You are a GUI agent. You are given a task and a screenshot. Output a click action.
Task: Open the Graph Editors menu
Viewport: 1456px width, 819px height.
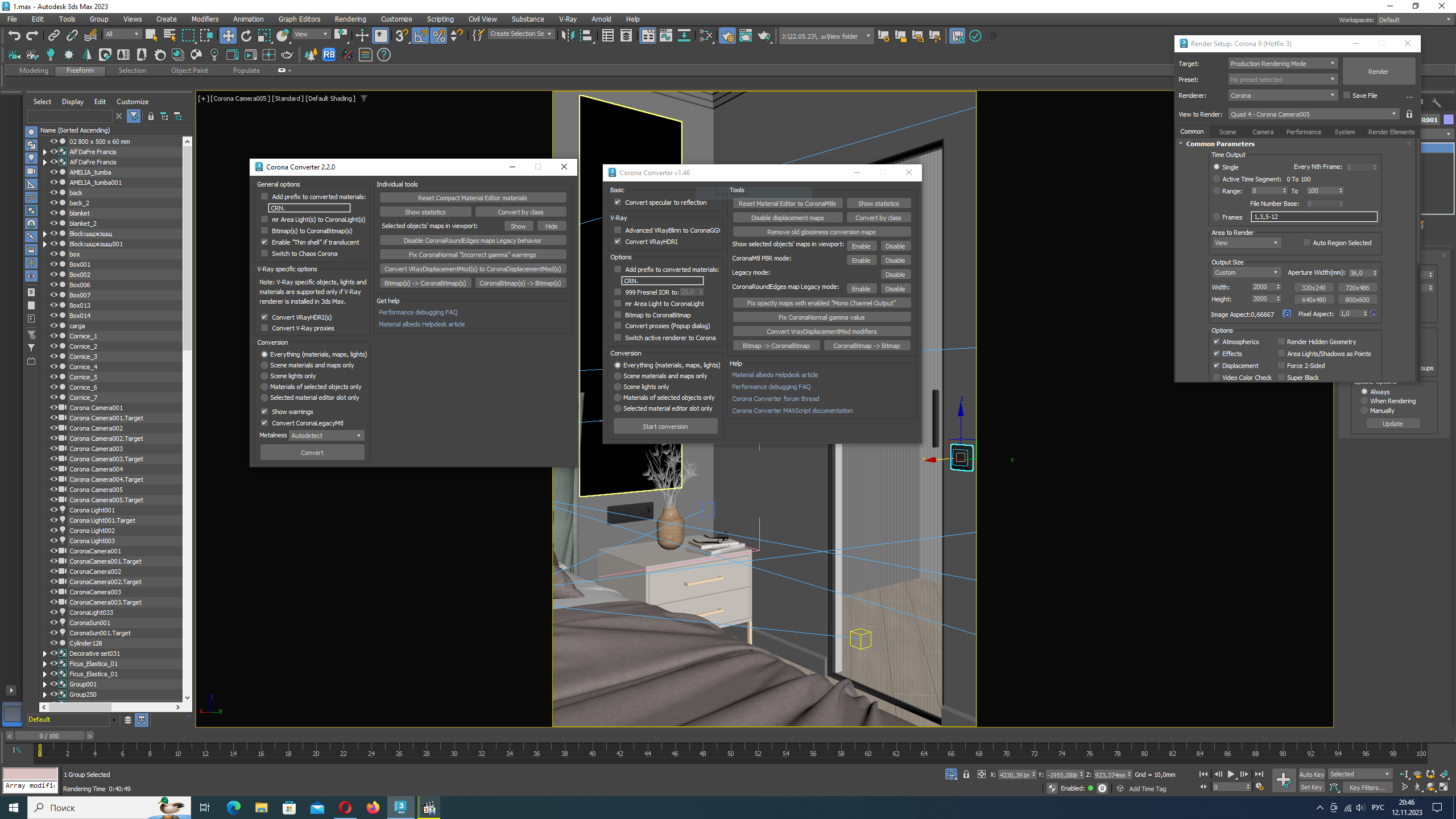point(299,19)
